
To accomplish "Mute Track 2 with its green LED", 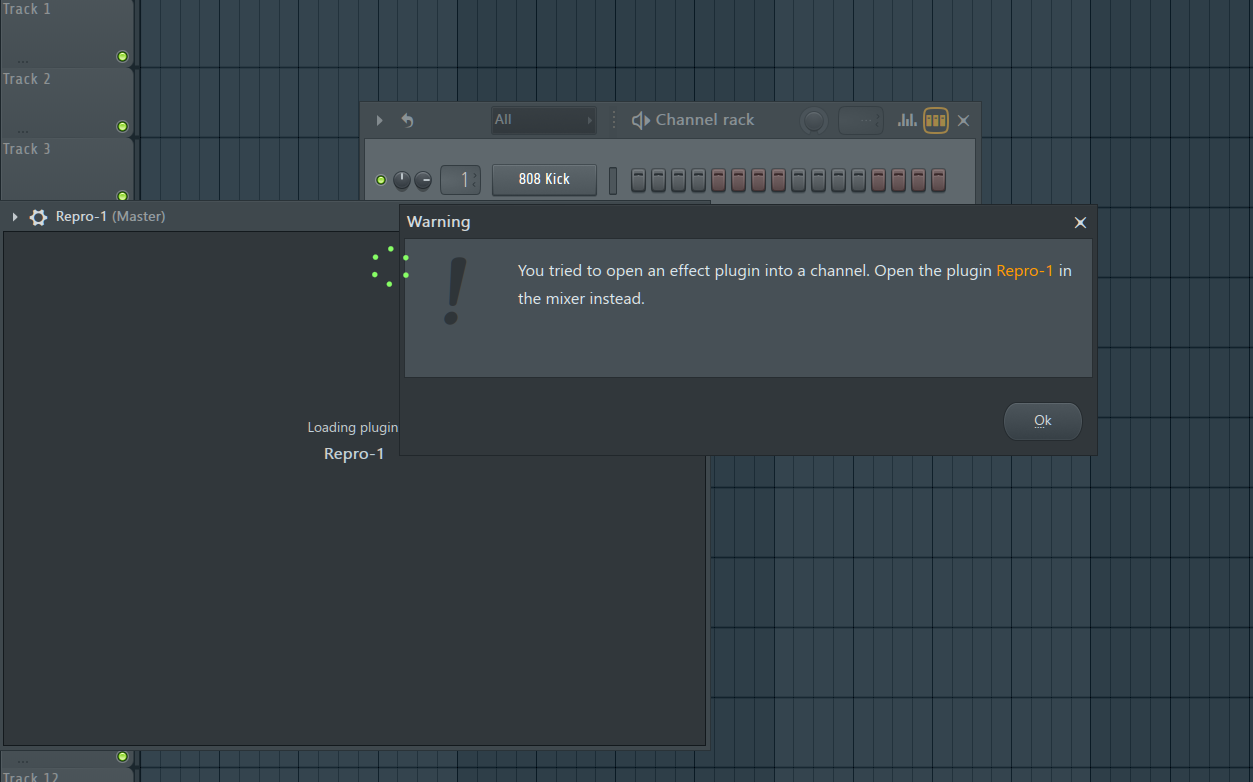I will (x=123, y=126).
